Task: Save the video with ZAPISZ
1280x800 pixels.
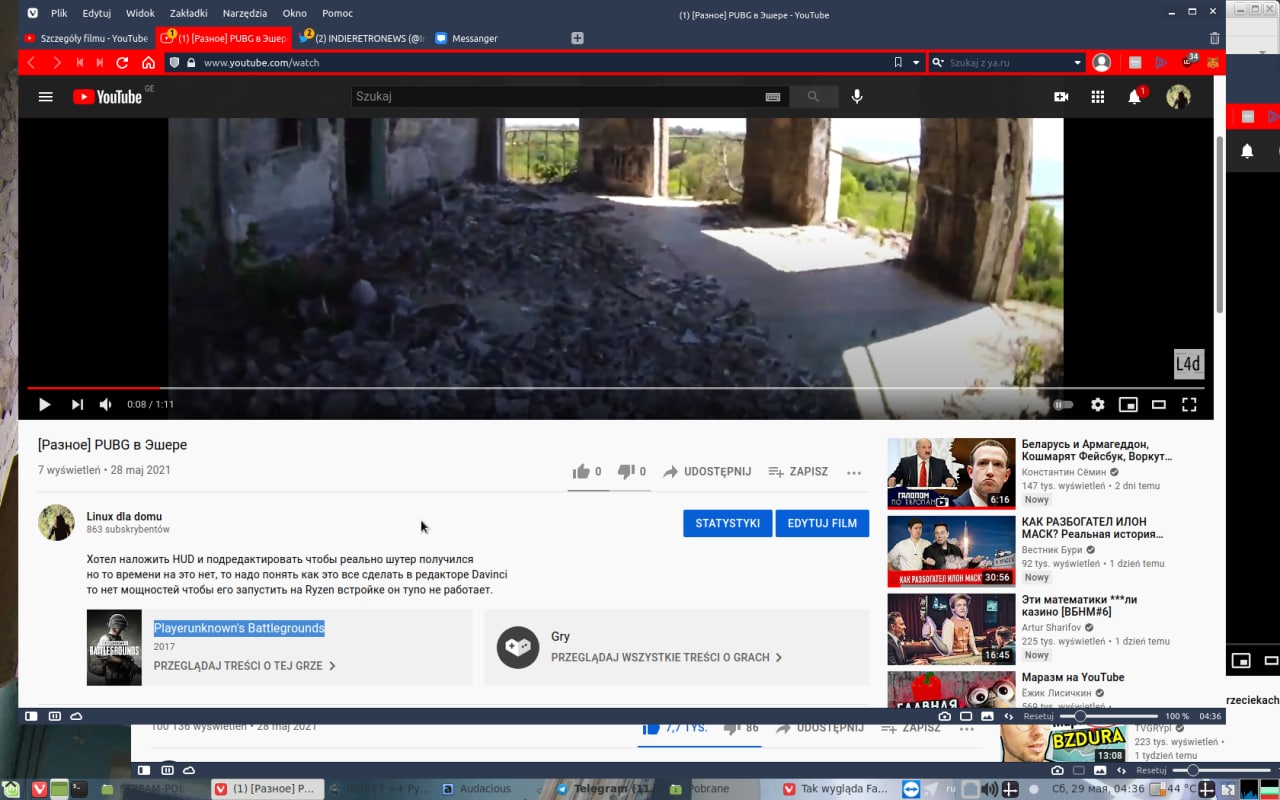Action: point(798,471)
